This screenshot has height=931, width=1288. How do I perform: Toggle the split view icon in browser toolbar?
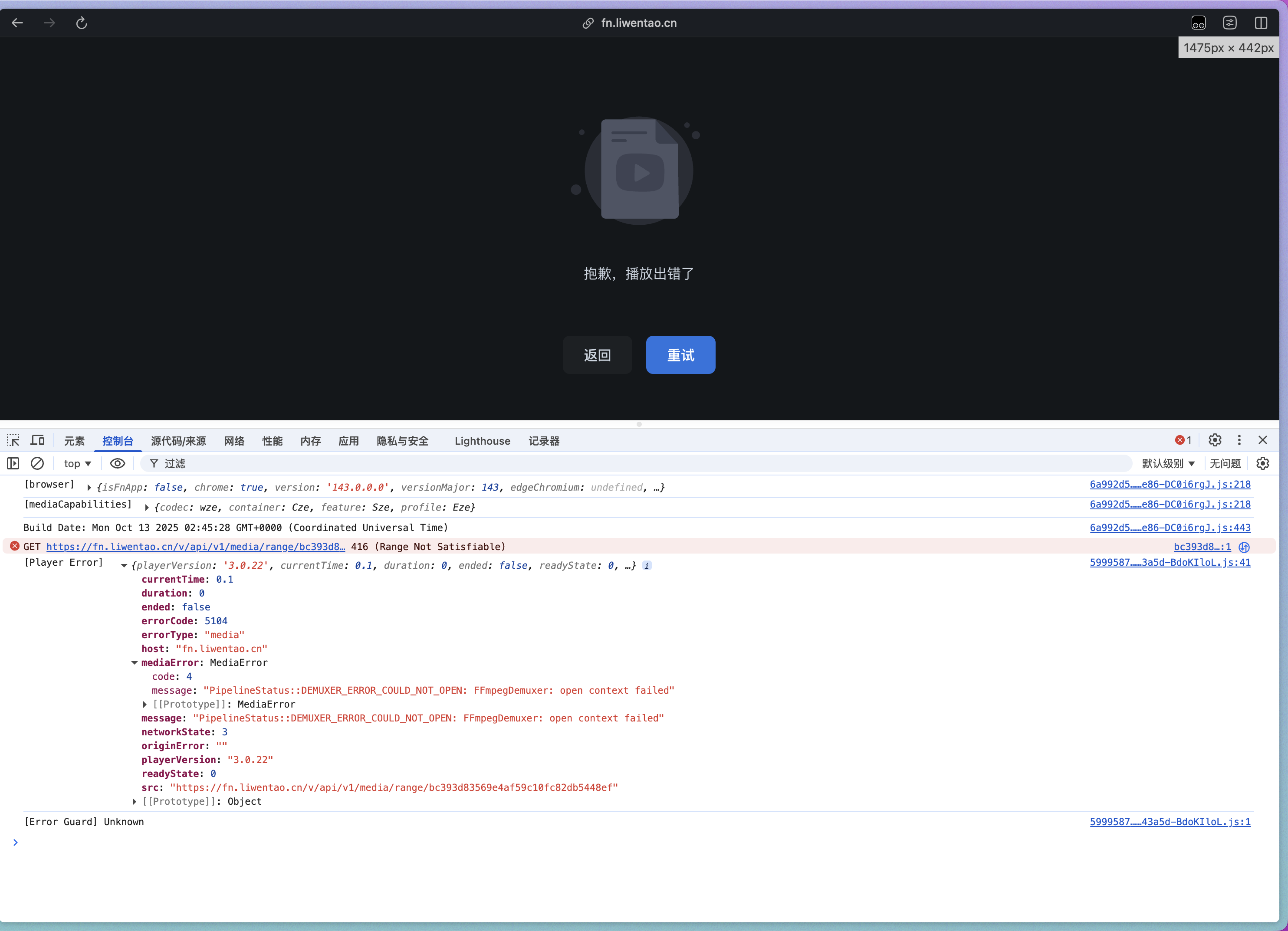(x=1261, y=23)
